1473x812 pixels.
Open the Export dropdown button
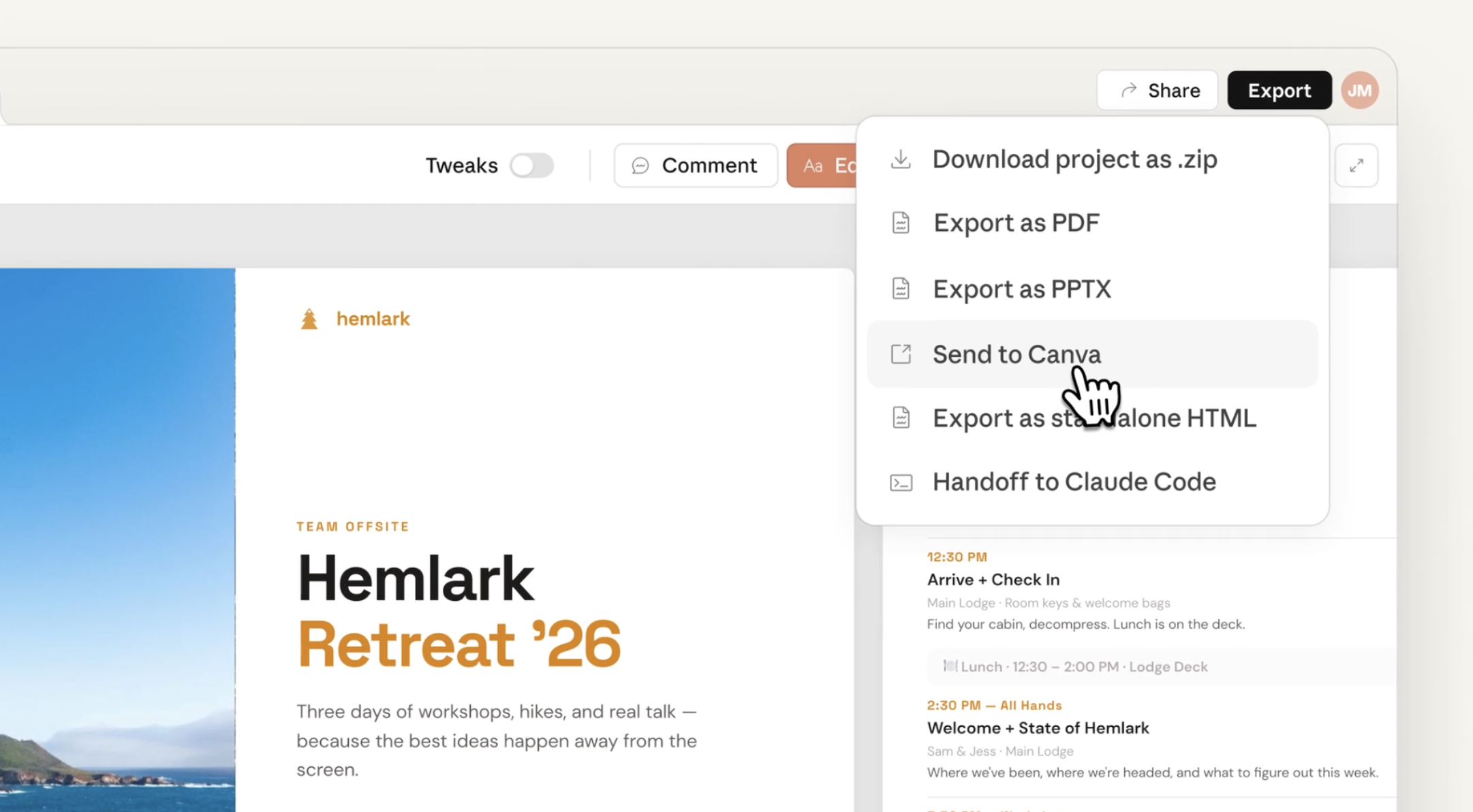tap(1279, 91)
